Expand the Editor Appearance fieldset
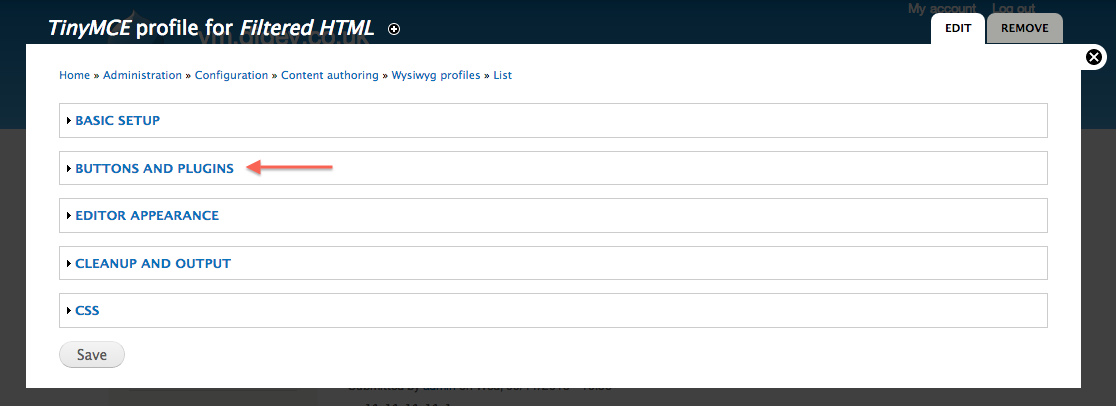Image resolution: width=1116 pixels, height=406 pixels. 147,215
